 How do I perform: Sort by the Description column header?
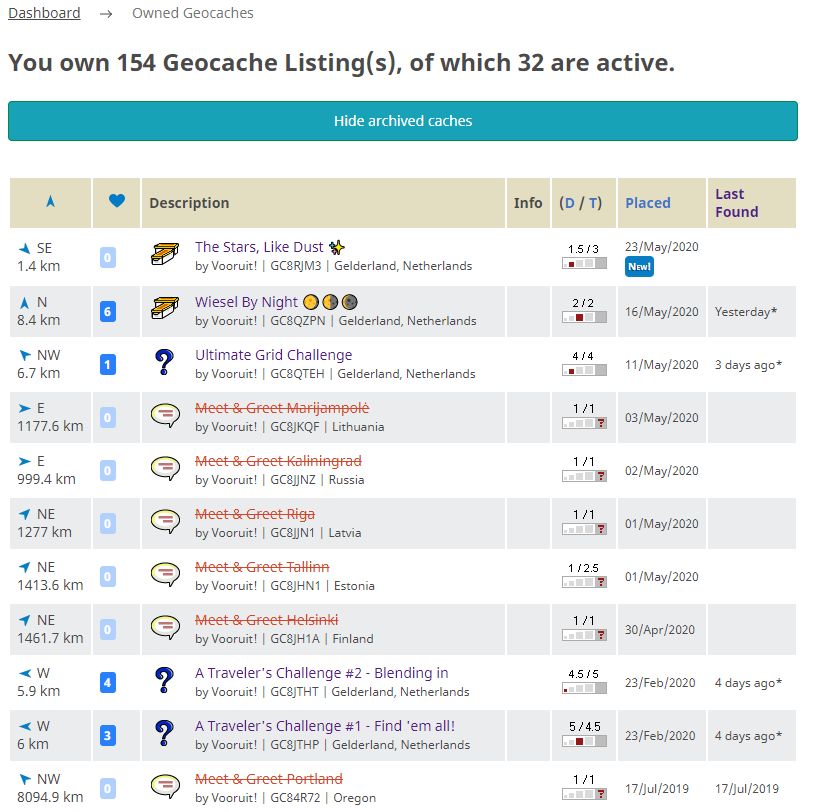pos(189,203)
